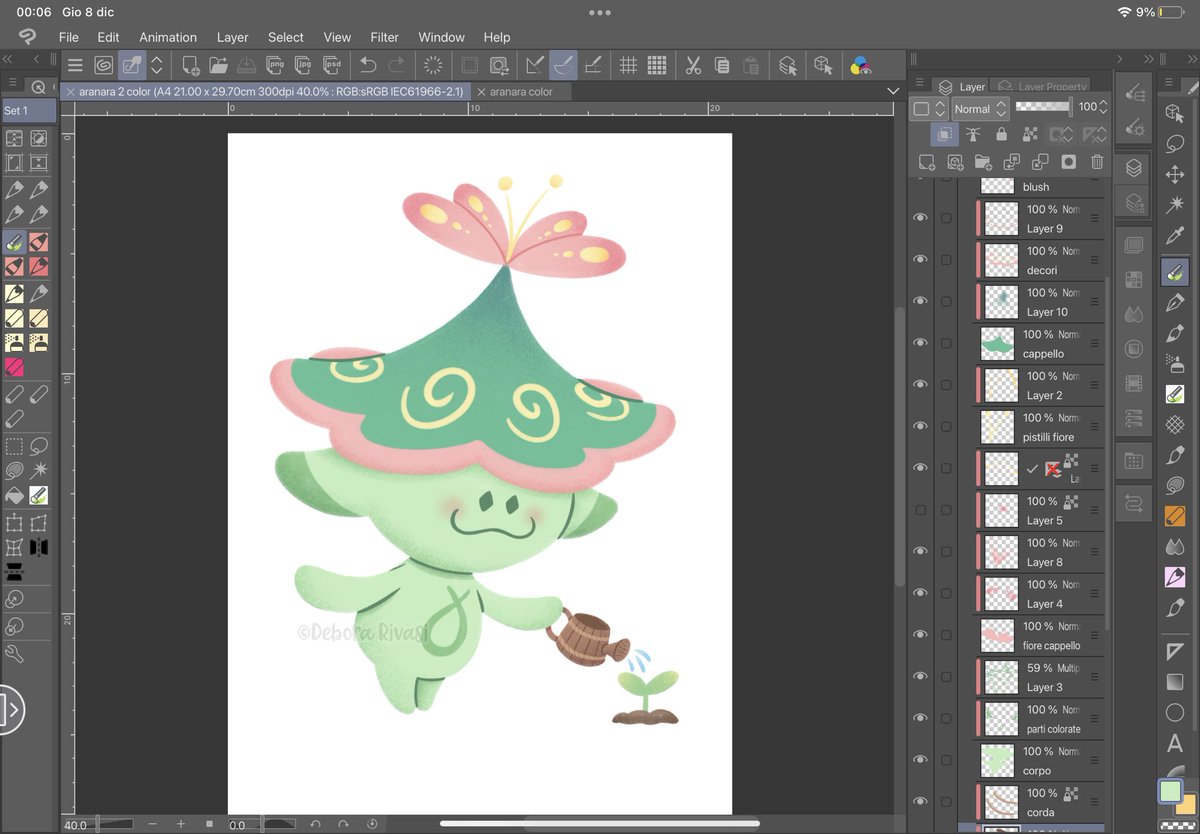This screenshot has width=1200, height=834.
Task: Hide the cappello layer
Action: (920, 343)
